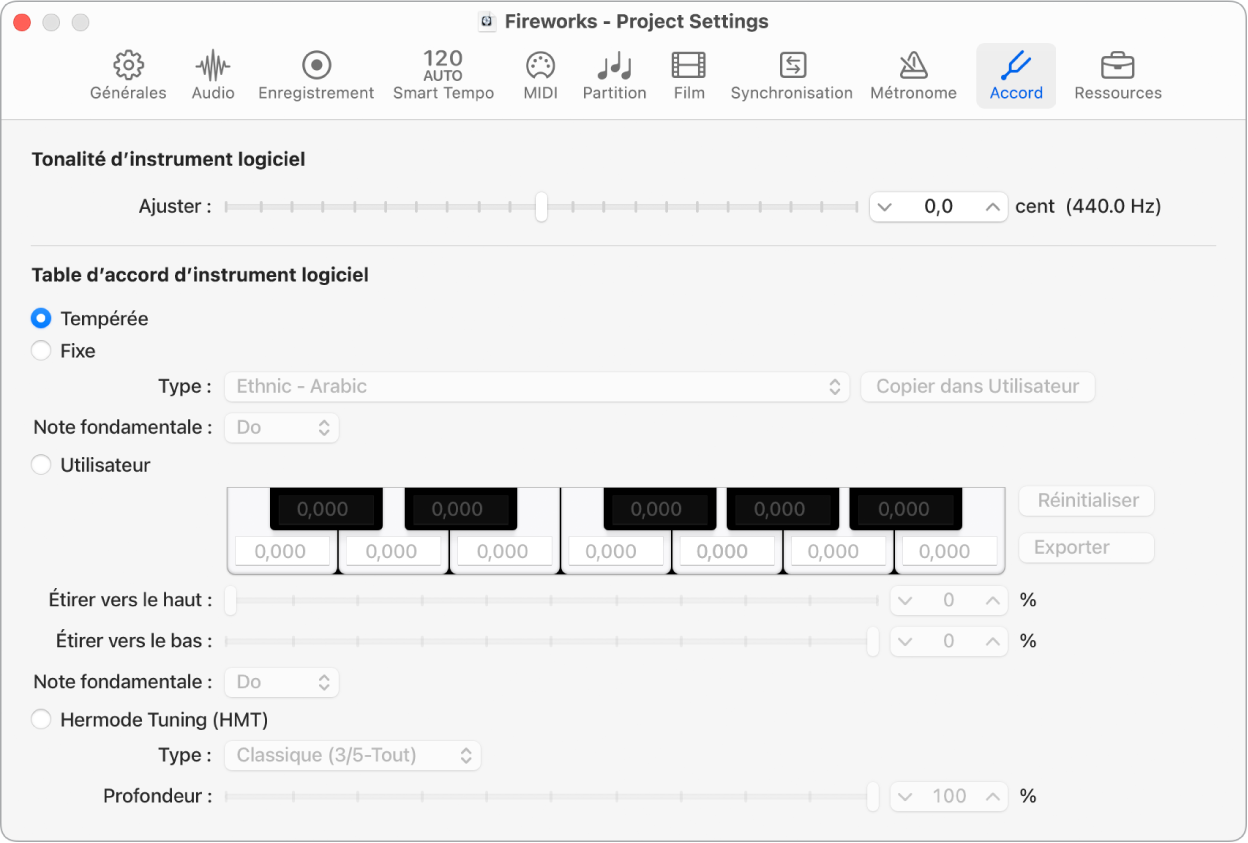Open the Synchronisation settings icon

click(x=791, y=66)
